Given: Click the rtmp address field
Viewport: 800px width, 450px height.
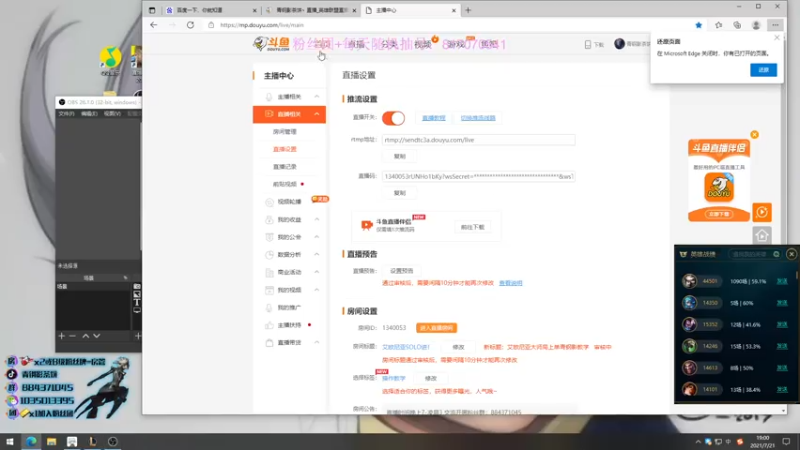Looking at the screenshot, I should (479, 140).
